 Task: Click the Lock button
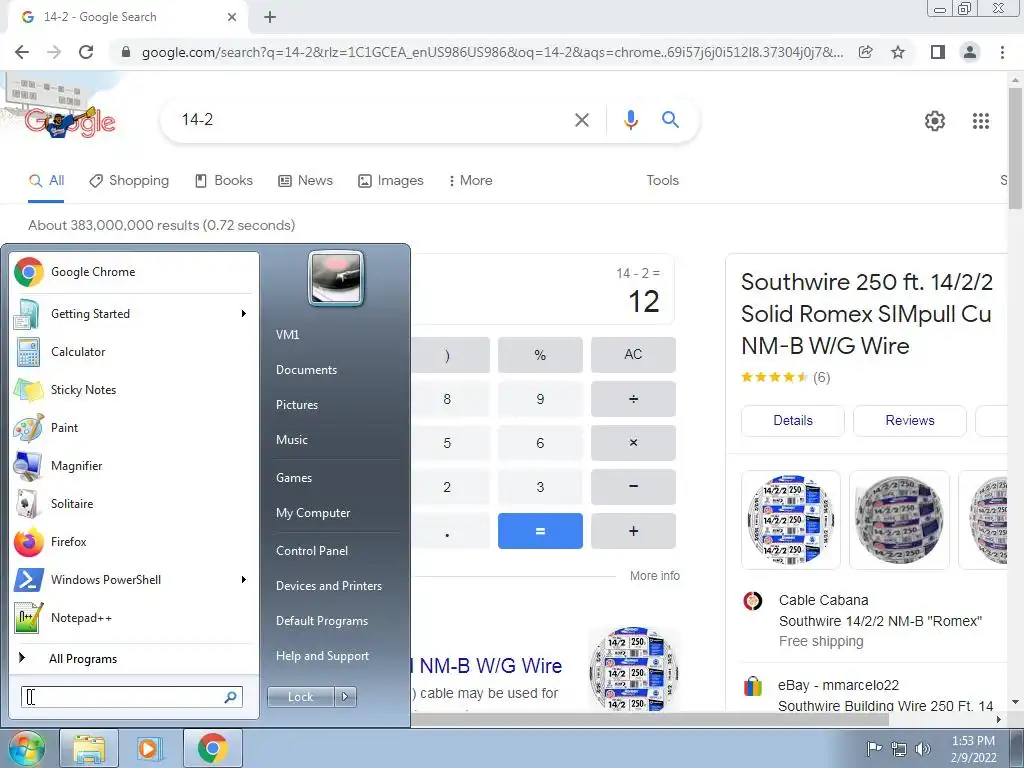click(x=300, y=697)
